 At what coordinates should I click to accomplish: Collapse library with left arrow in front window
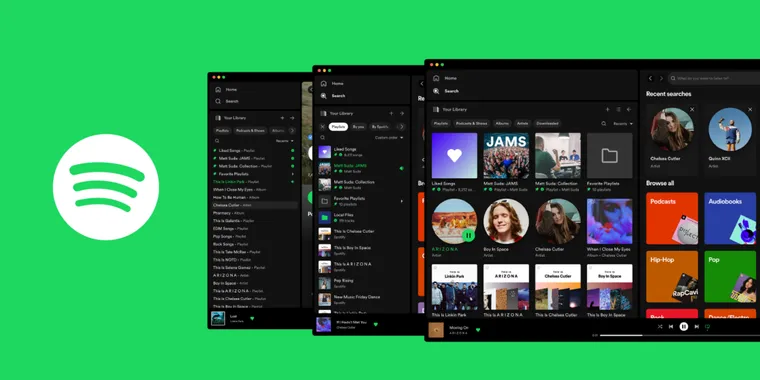pyautogui.click(x=629, y=110)
